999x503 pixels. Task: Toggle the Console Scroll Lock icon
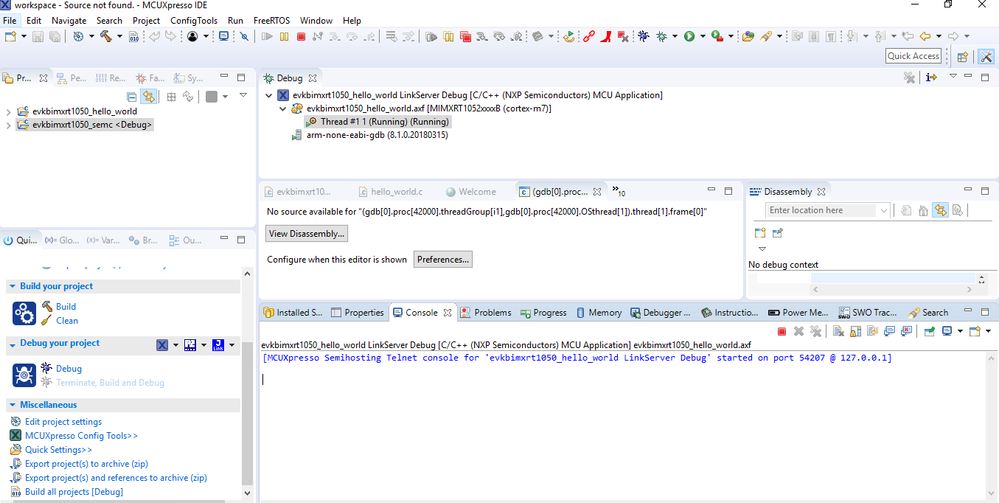(x=855, y=331)
